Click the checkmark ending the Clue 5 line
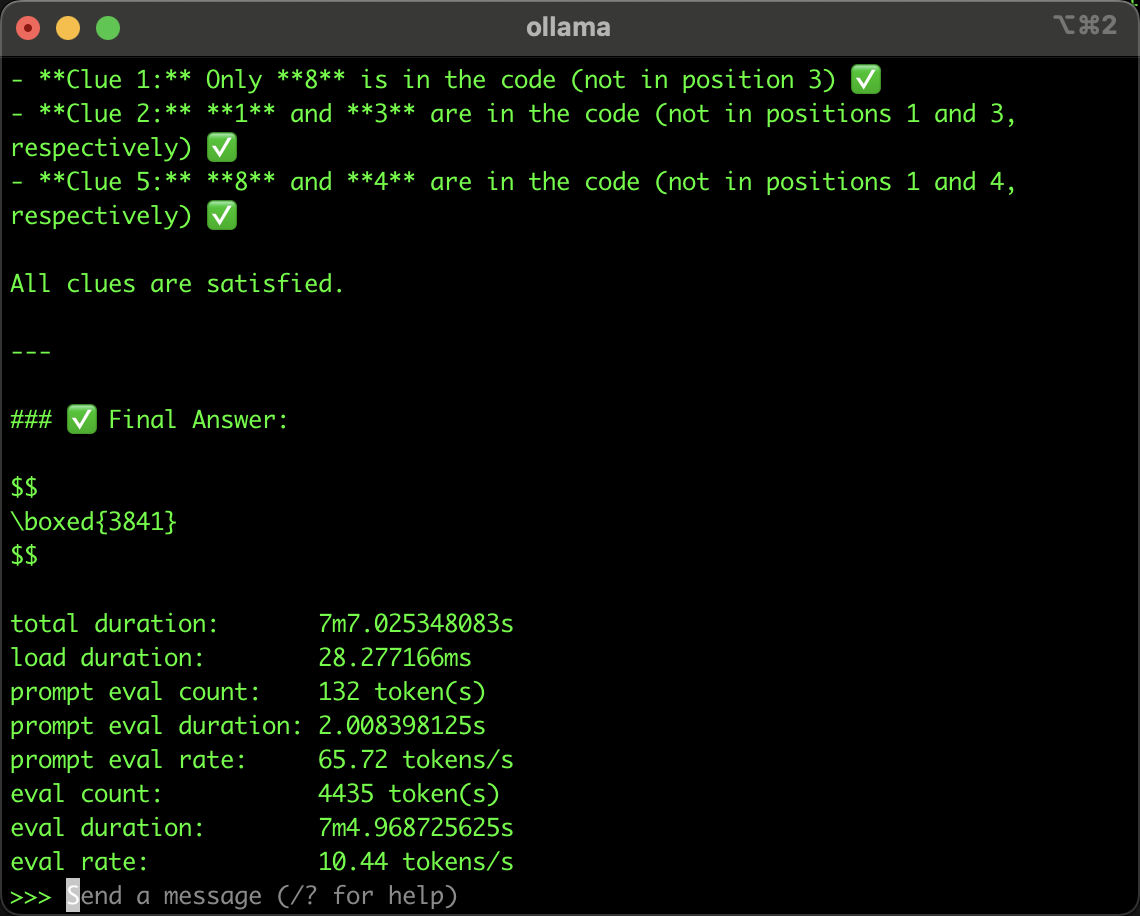 pos(222,216)
